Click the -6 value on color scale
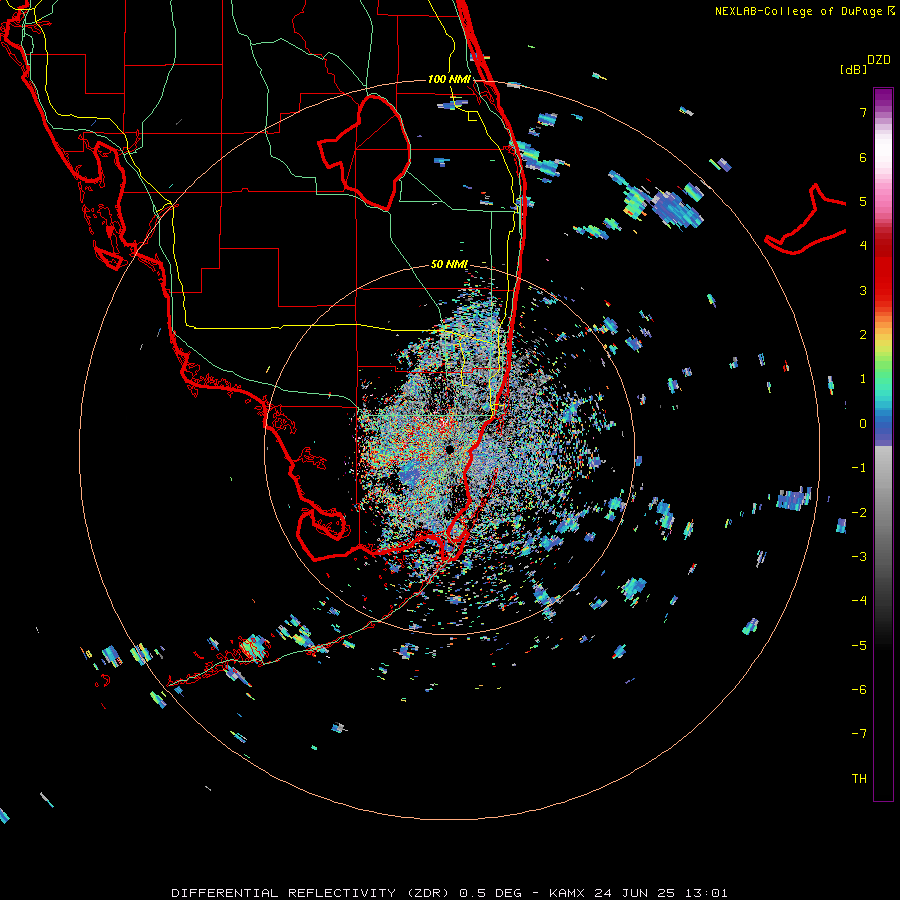Screen dimensions: 900x900 [x=859, y=689]
